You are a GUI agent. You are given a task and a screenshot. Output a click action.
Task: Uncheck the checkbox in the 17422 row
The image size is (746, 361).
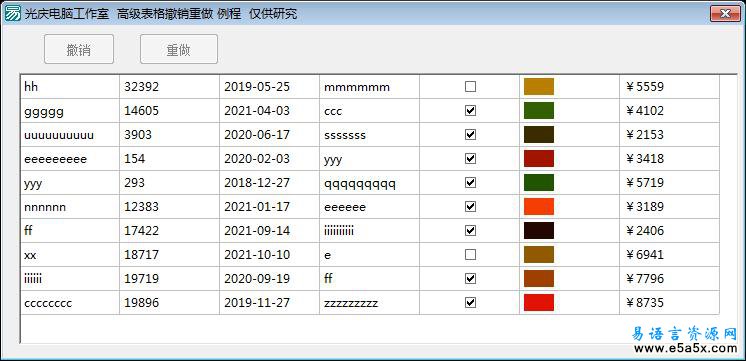[470, 231]
